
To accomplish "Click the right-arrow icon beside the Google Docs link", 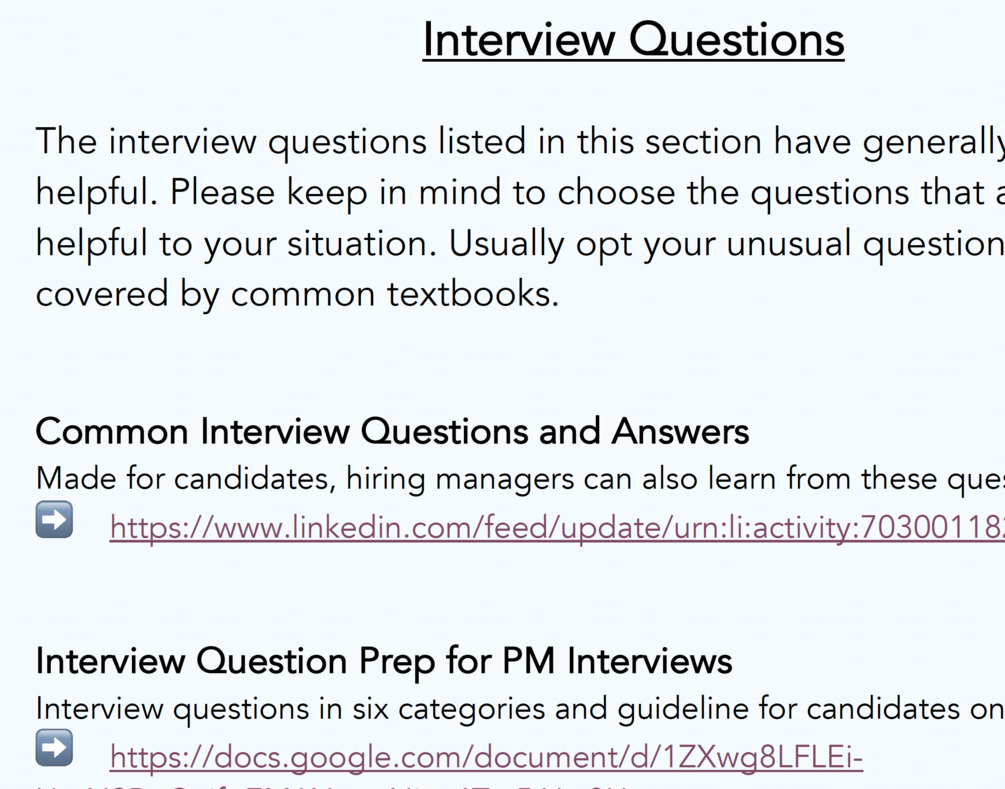I will click(x=54, y=748).
